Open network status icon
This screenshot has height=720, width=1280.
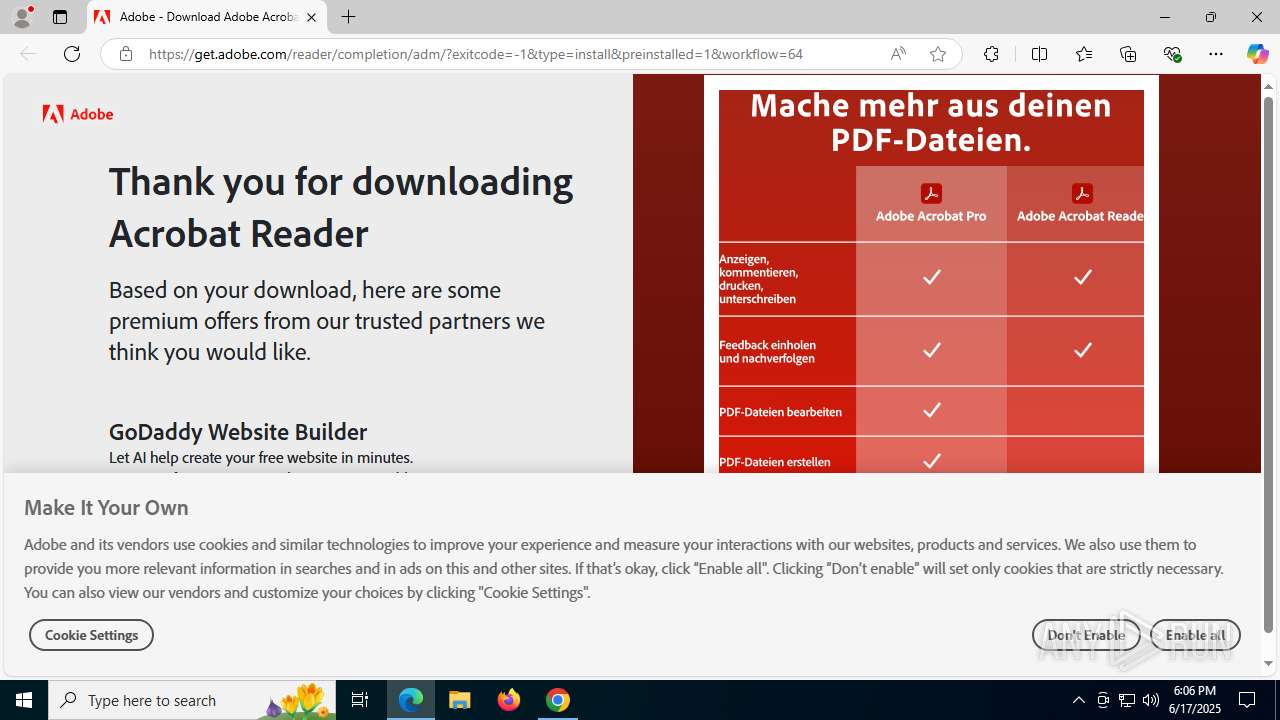(1127, 700)
